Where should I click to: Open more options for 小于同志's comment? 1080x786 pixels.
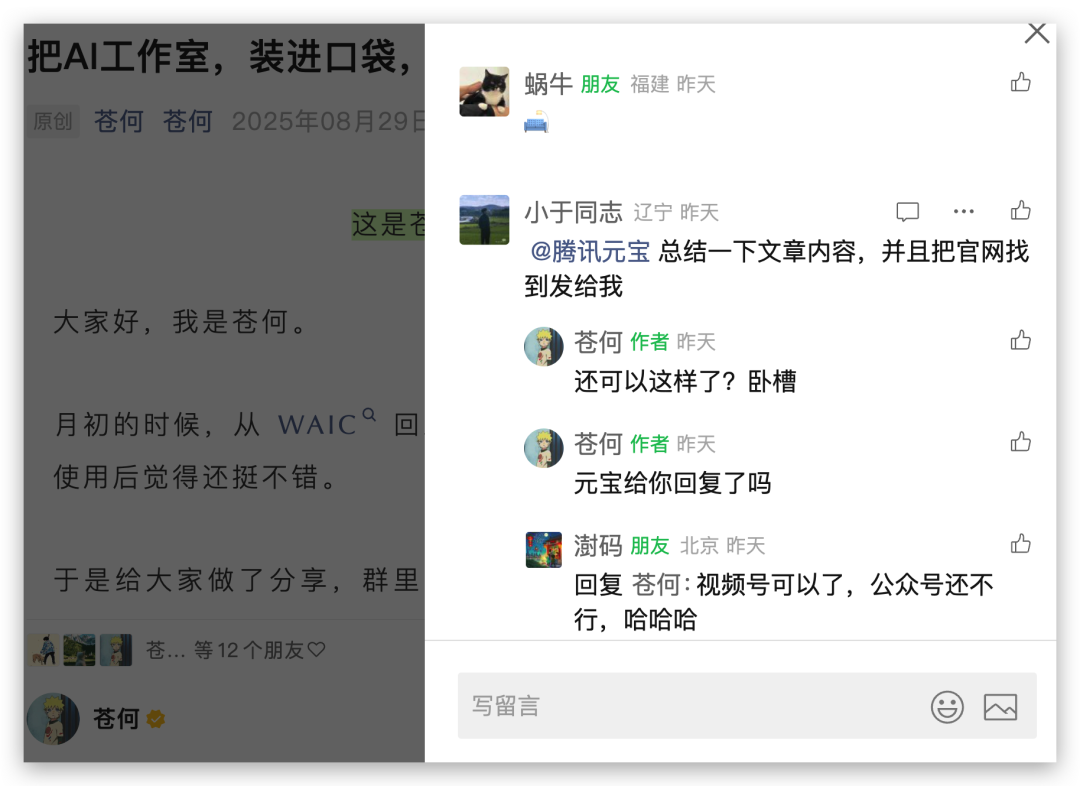tap(964, 211)
